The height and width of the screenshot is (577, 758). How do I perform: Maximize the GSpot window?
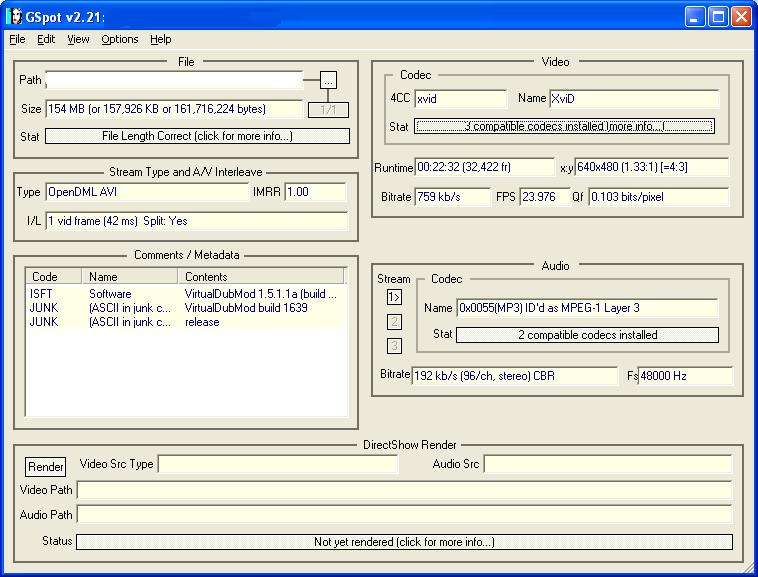pyautogui.click(x=718, y=17)
